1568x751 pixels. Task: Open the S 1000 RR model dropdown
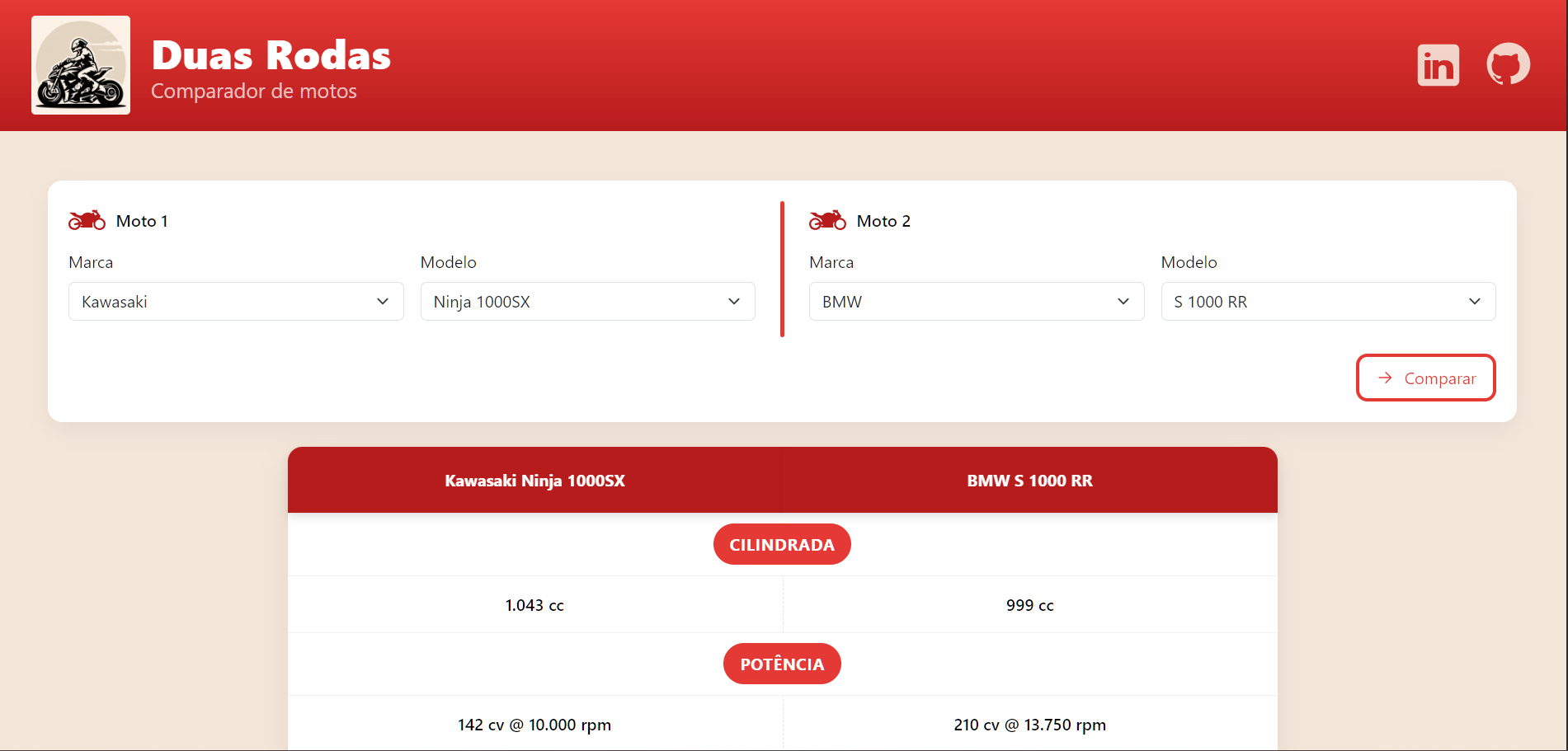[x=1328, y=301]
